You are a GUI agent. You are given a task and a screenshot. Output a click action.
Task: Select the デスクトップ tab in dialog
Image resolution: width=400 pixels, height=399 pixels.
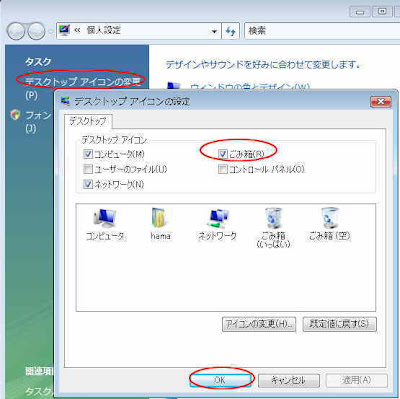point(88,121)
